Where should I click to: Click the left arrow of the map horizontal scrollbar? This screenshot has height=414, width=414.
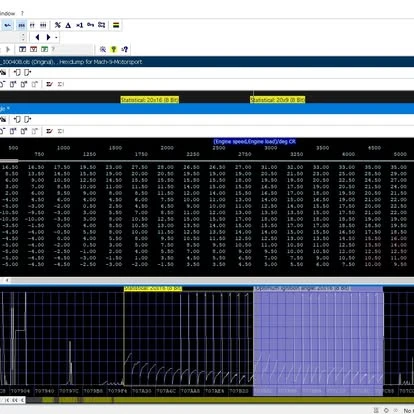7,280
